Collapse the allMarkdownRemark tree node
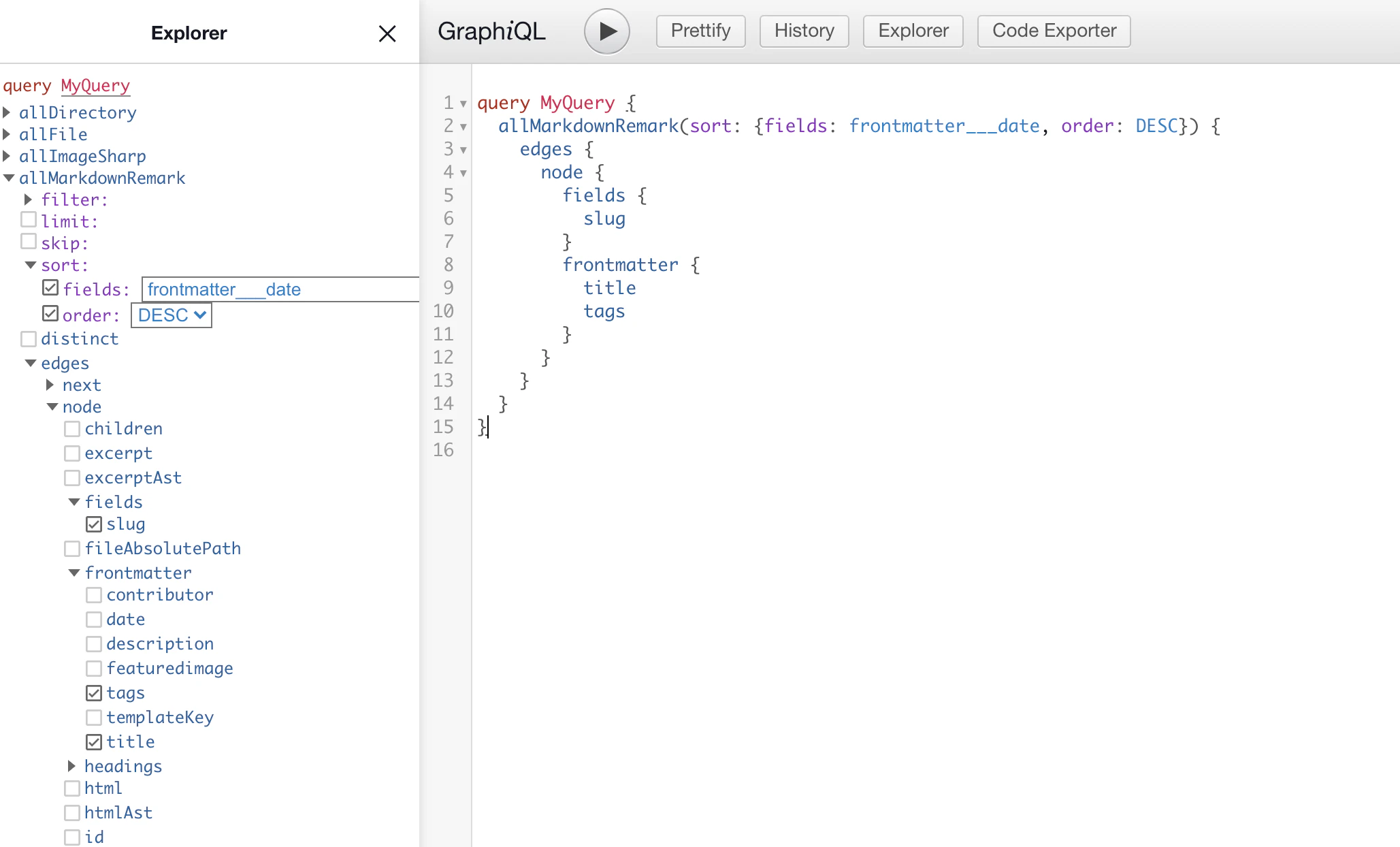Screen dimensions: 1400x847 8,178
